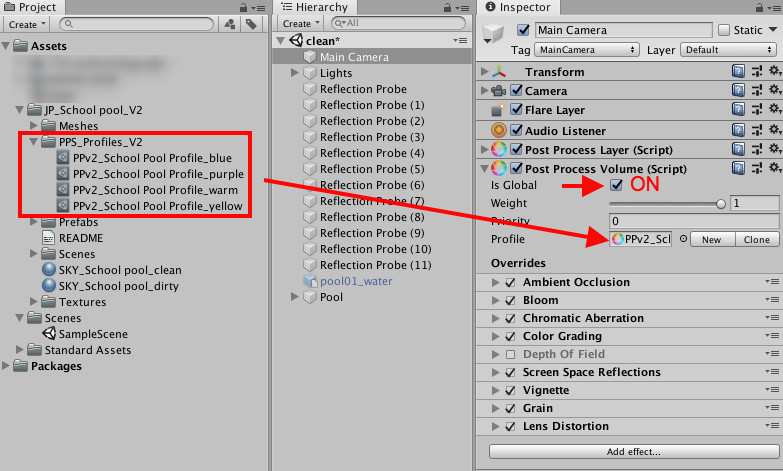The width and height of the screenshot is (783, 471).
Task: Enable Depth Of Field override
Action: pos(510,354)
